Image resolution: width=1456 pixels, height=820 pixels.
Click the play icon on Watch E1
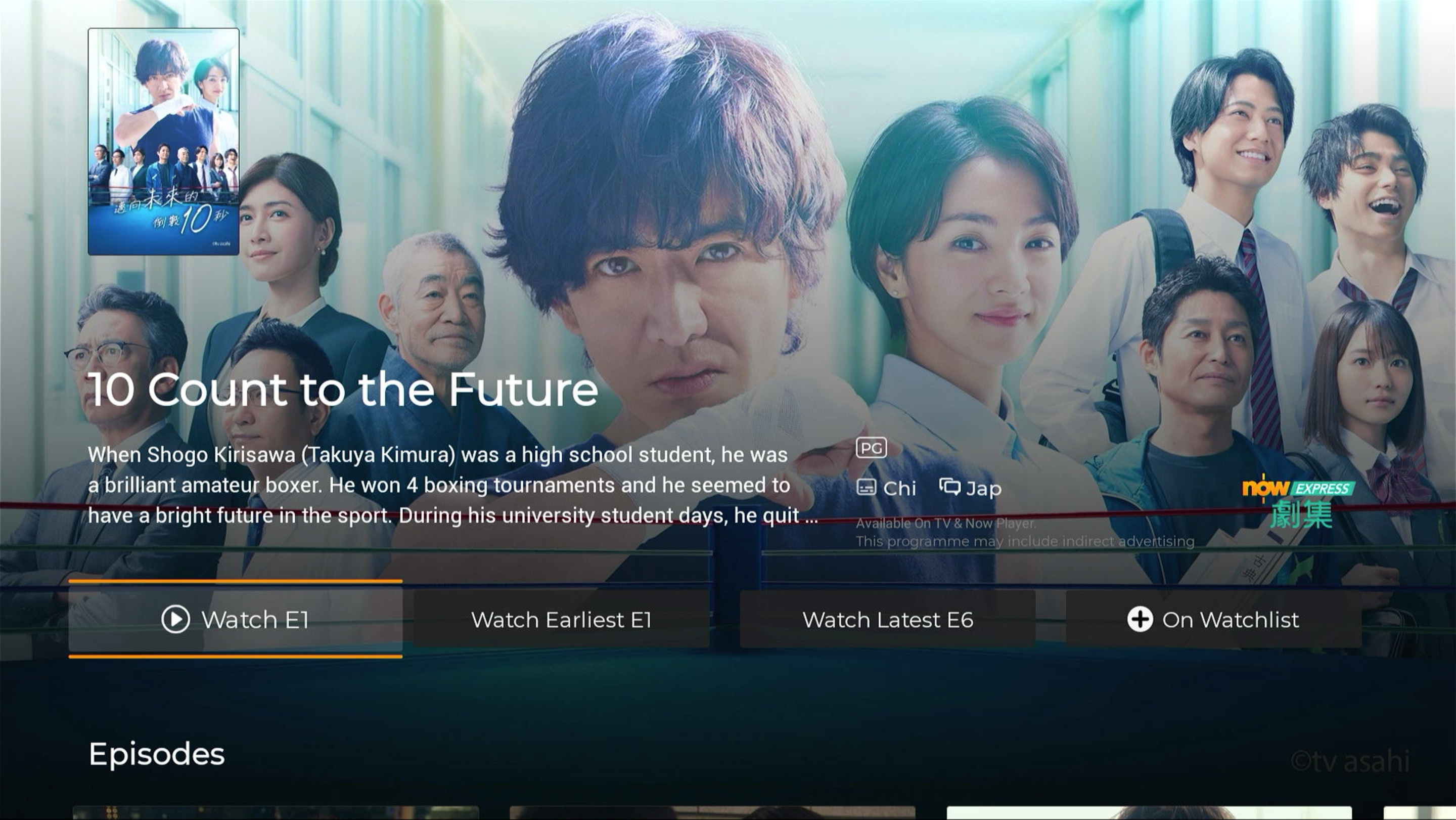point(175,619)
